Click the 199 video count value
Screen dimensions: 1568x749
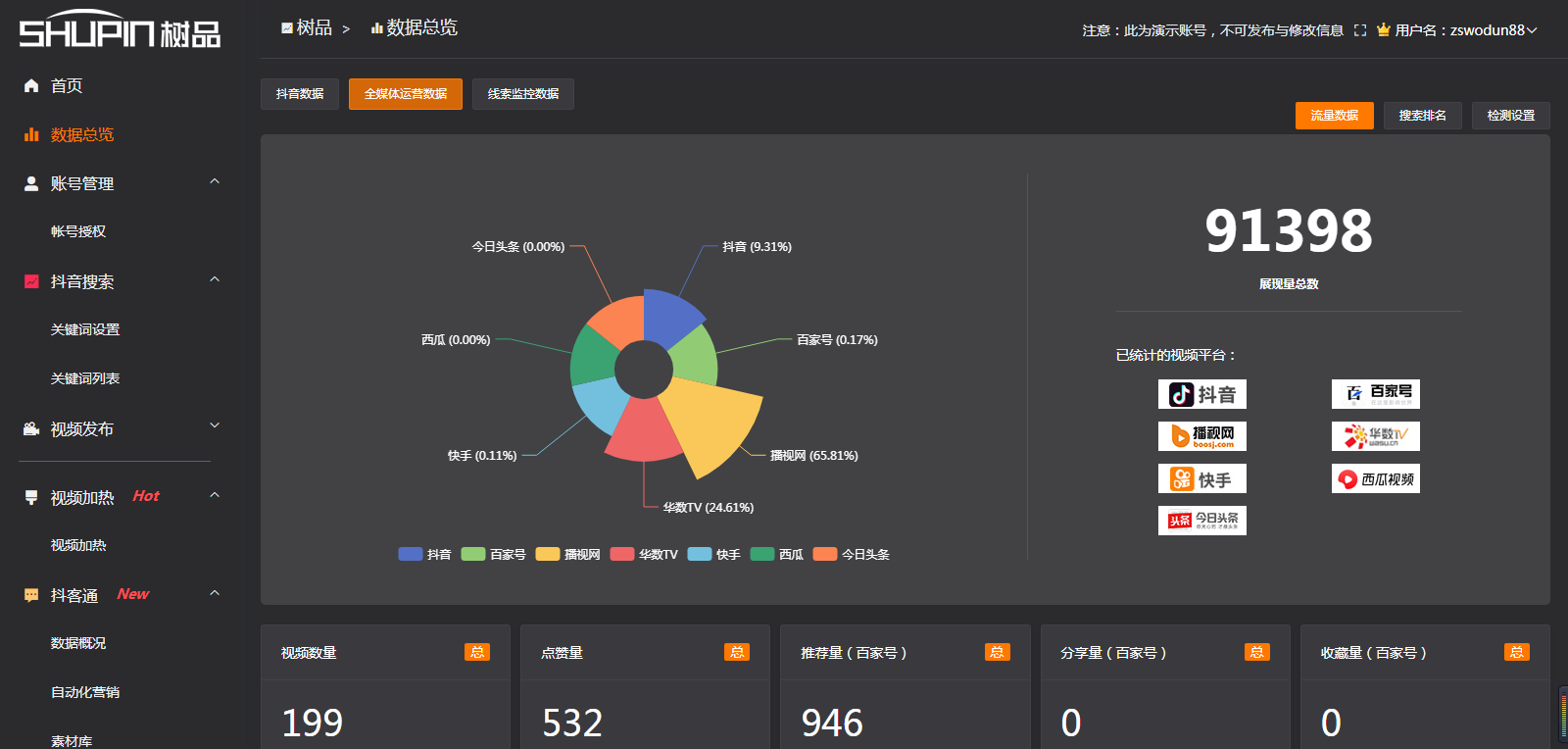[313, 724]
